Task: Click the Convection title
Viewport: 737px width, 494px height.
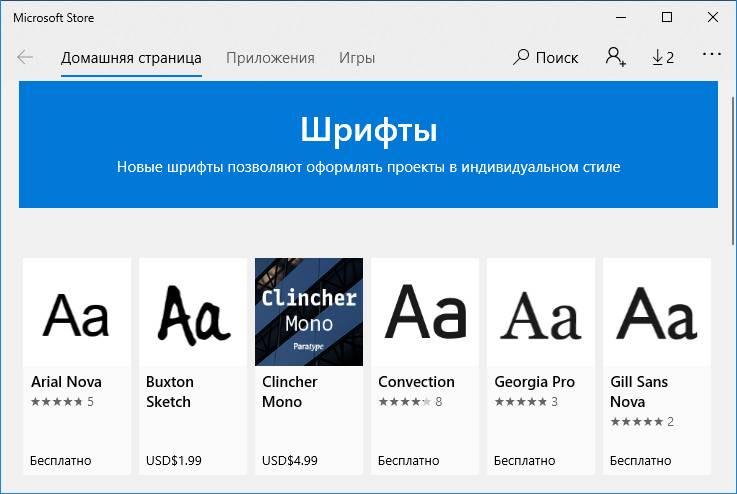Action: tap(416, 382)
